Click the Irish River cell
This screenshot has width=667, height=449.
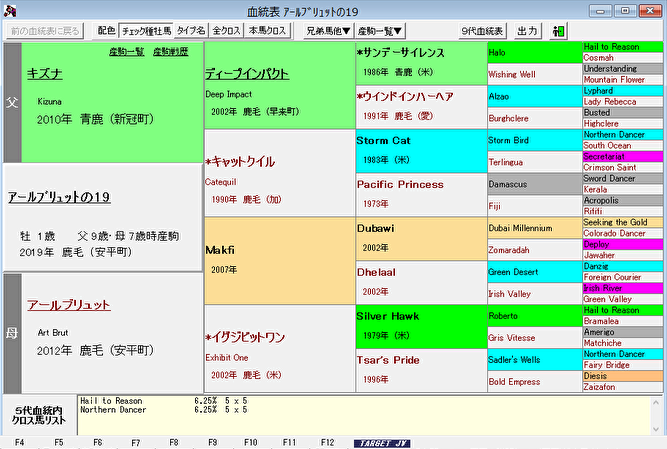(623, 288)
